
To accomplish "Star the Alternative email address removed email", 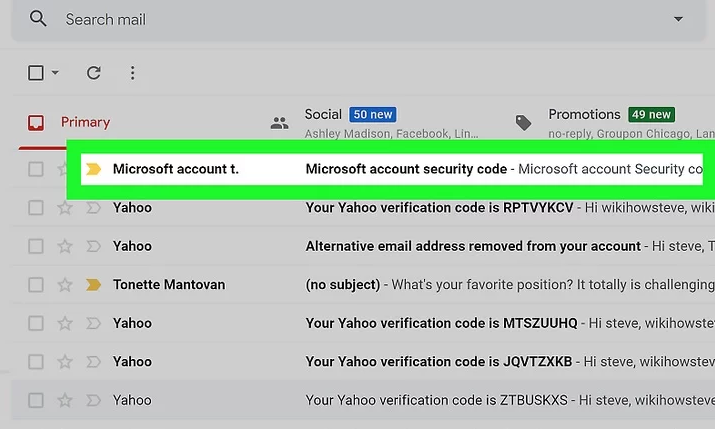I will click(65, 246).
